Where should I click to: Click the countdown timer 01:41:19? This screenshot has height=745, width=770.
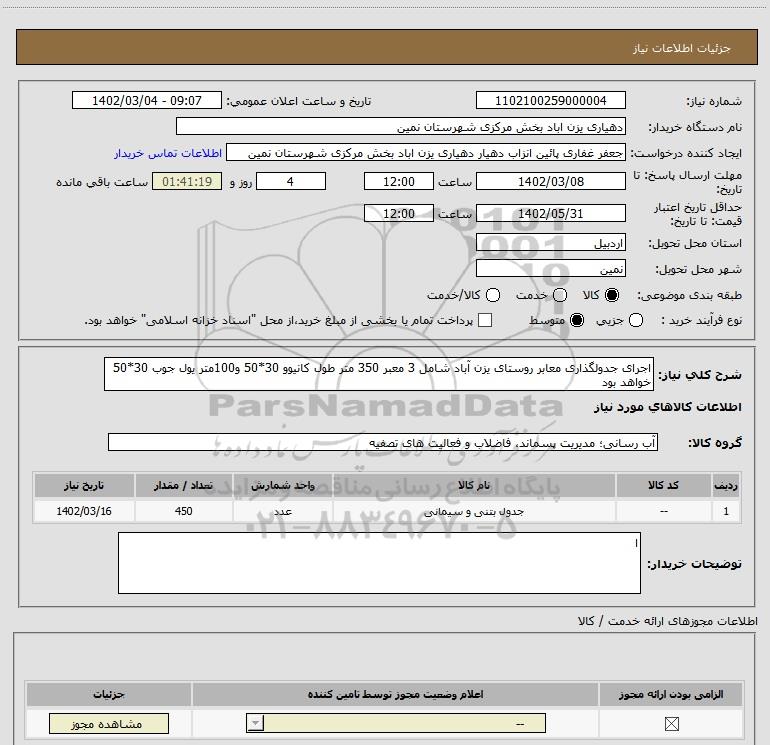click(187, 182)
